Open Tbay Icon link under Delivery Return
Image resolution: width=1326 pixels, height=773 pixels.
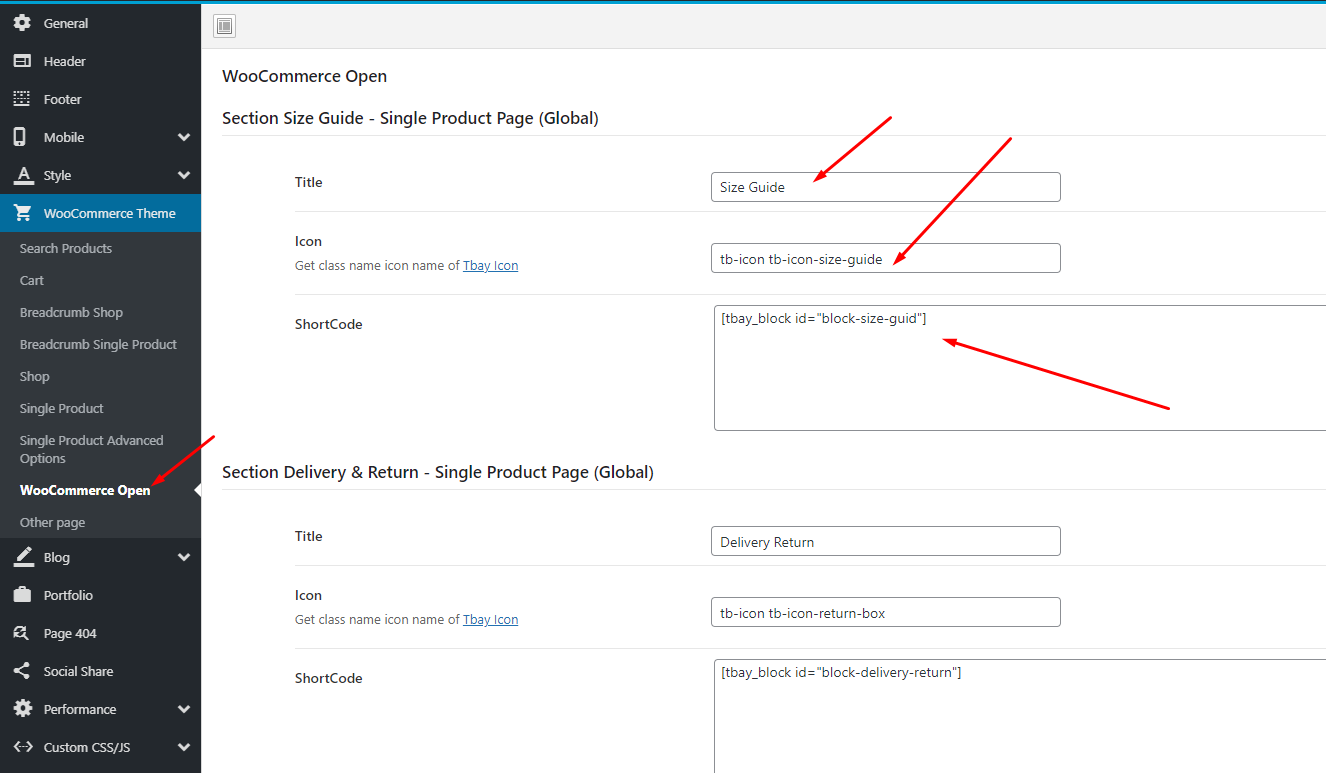click(x=490, y=620)
